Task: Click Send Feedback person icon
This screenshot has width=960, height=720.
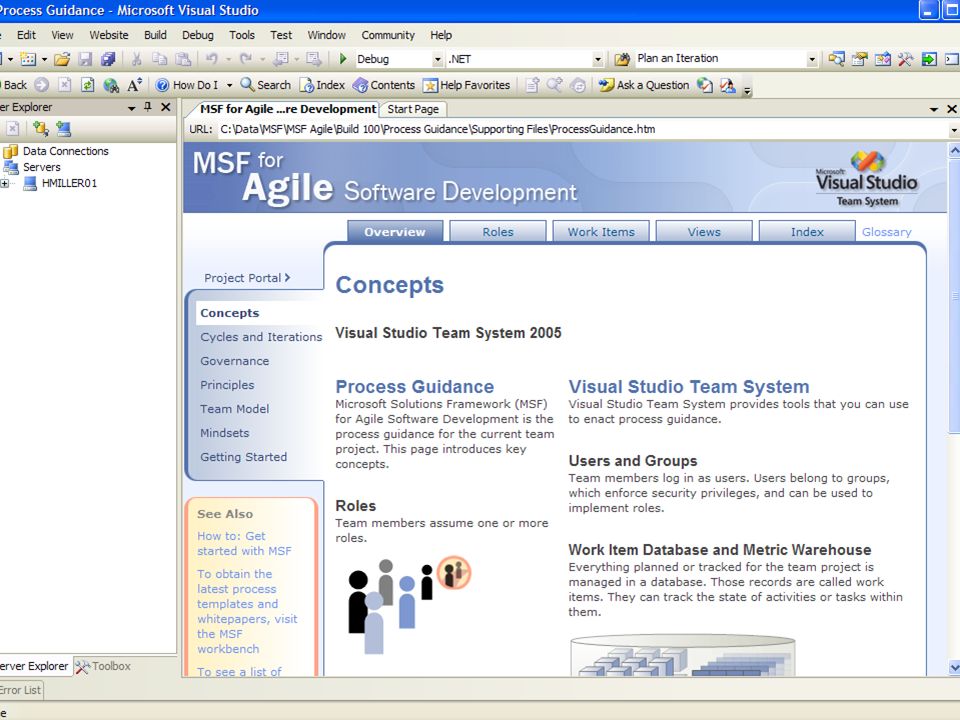Action: click(728, 85)
